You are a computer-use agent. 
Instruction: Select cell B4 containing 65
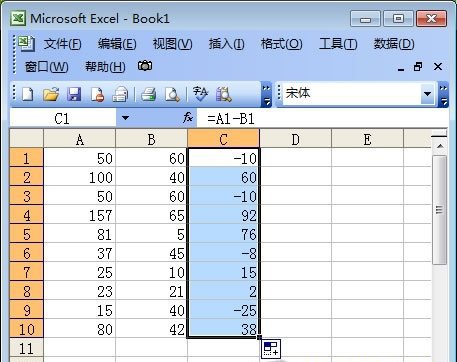[x=151, y=215]
